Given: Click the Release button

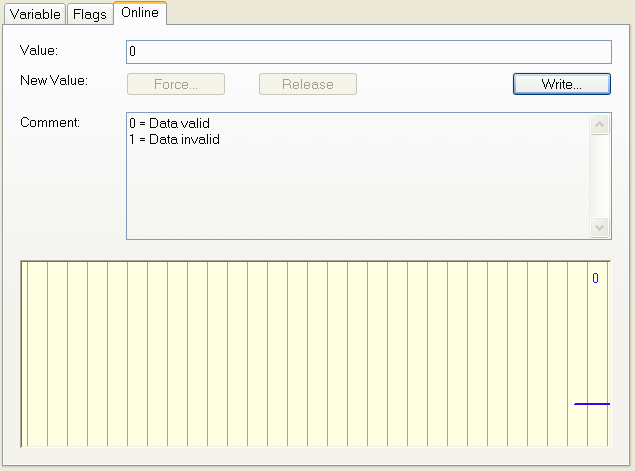Looking at the screenshot, I should click(308, 84).
